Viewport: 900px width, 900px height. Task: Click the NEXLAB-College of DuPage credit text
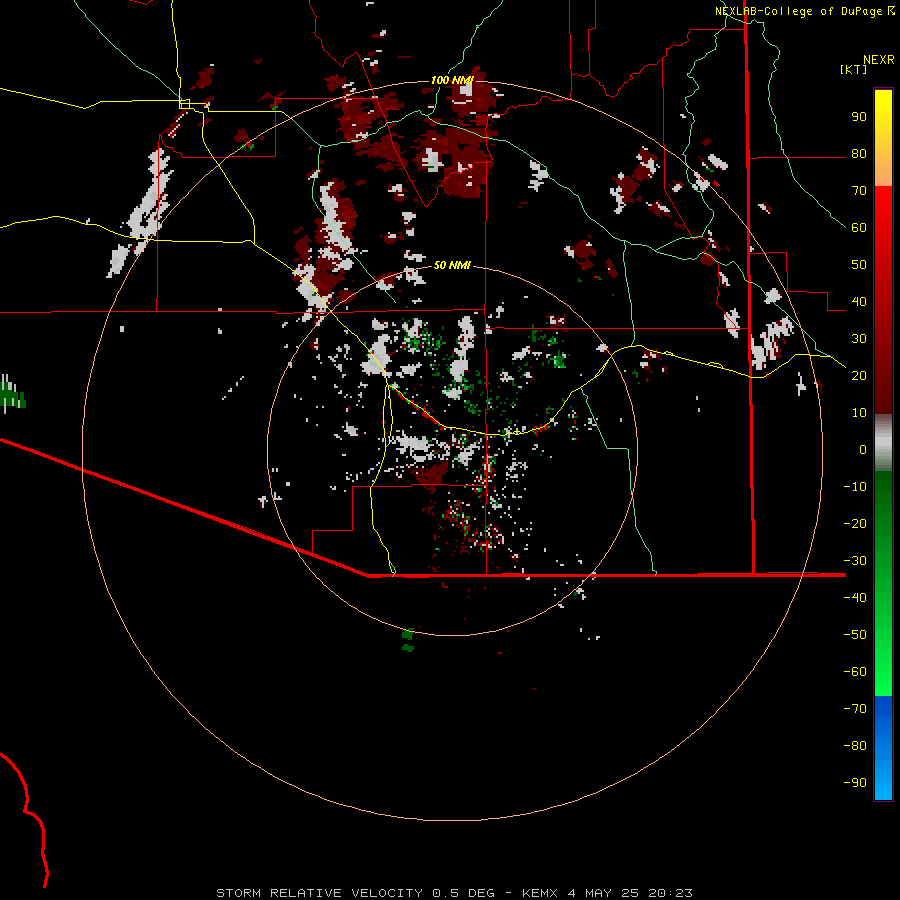798,11
